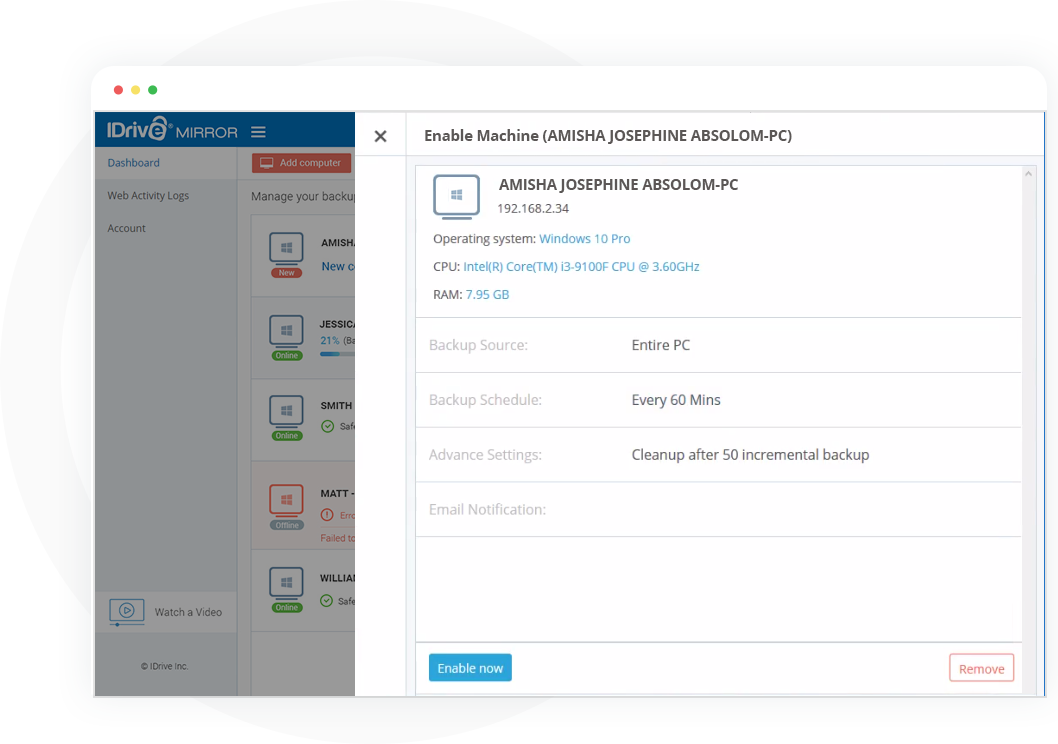The image size is (1058, 744).
Task: Click the monitor icon on Add computer
Action: tap(265, 162)
